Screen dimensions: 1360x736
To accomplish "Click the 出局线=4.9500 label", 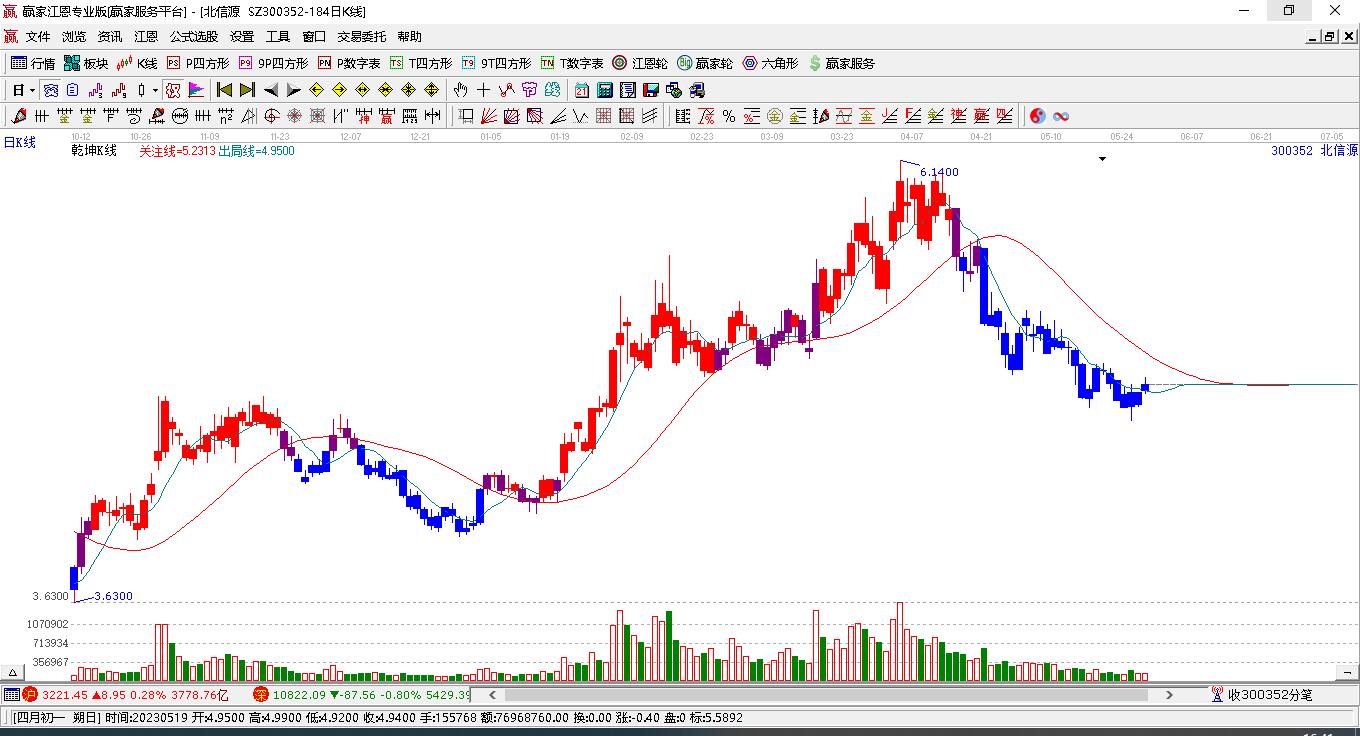I will [257, 151].
